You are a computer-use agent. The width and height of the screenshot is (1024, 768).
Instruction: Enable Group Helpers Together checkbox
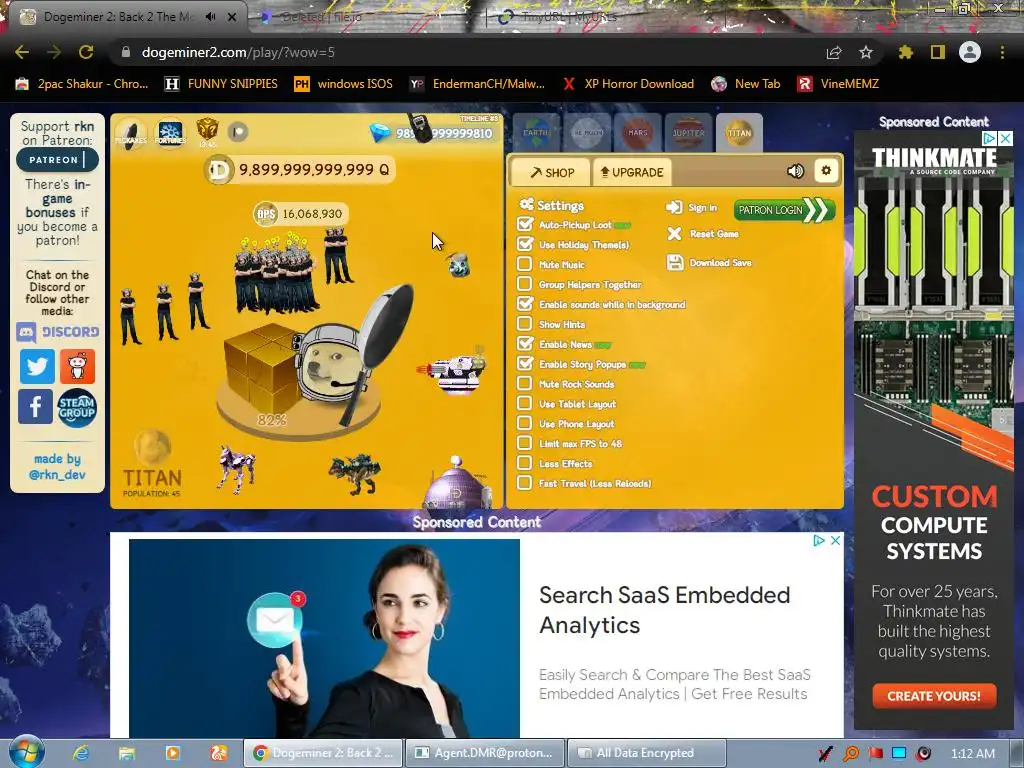click(524, 284)
